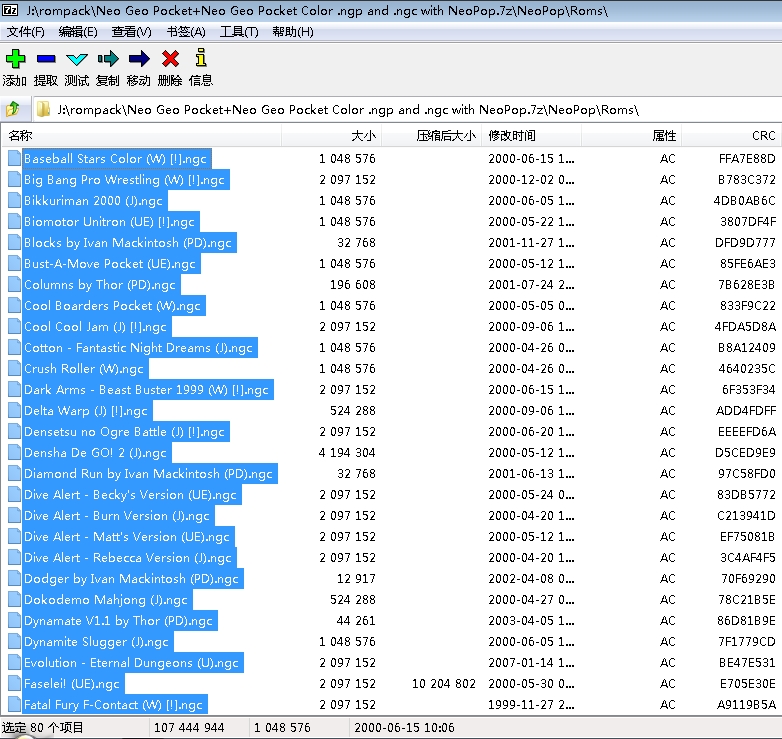Select Densha De GO! 2 (J).ngc
This screenshot has width=782, height=739.
95,453
